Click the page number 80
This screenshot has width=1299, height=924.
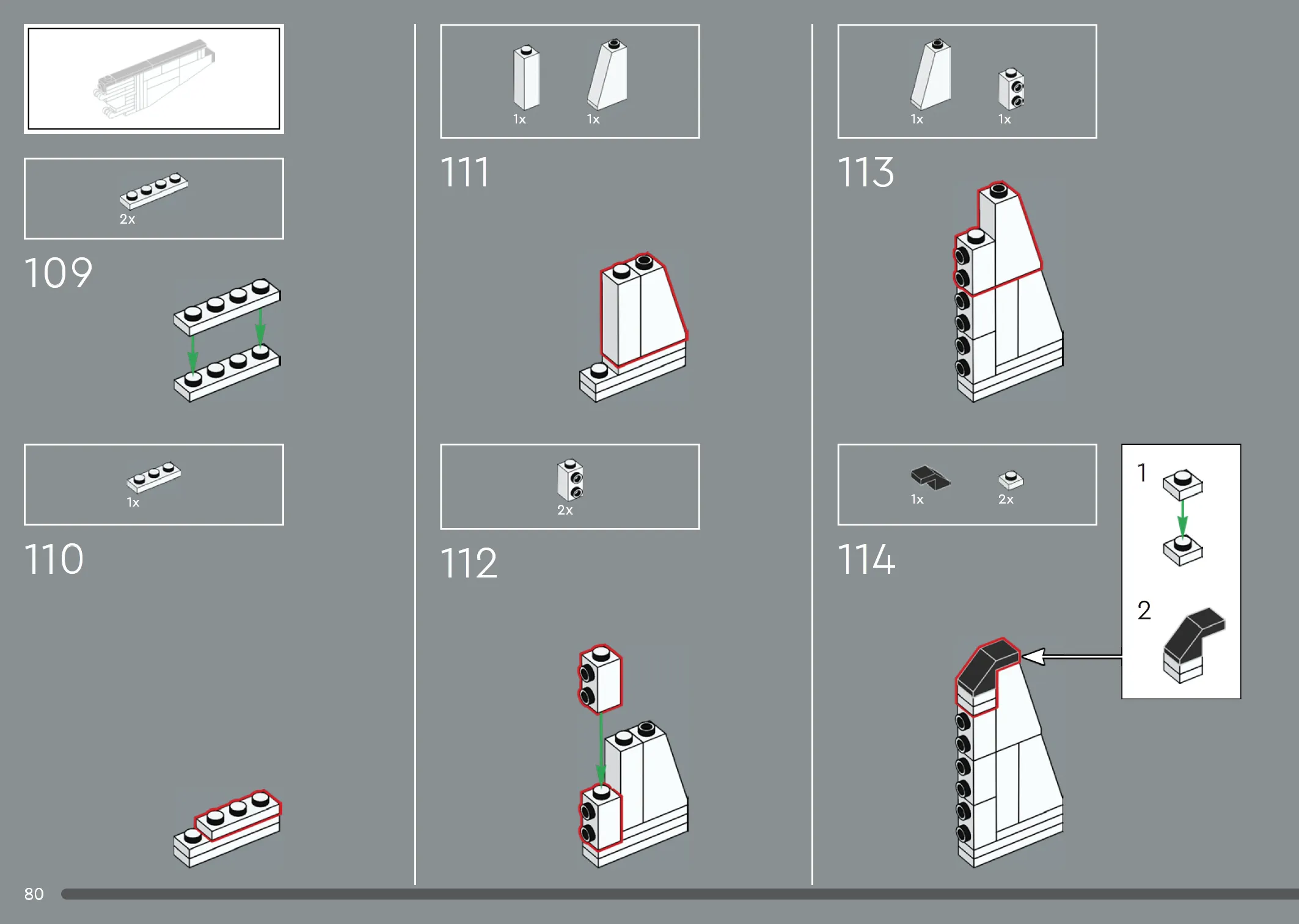click(34, 894)
